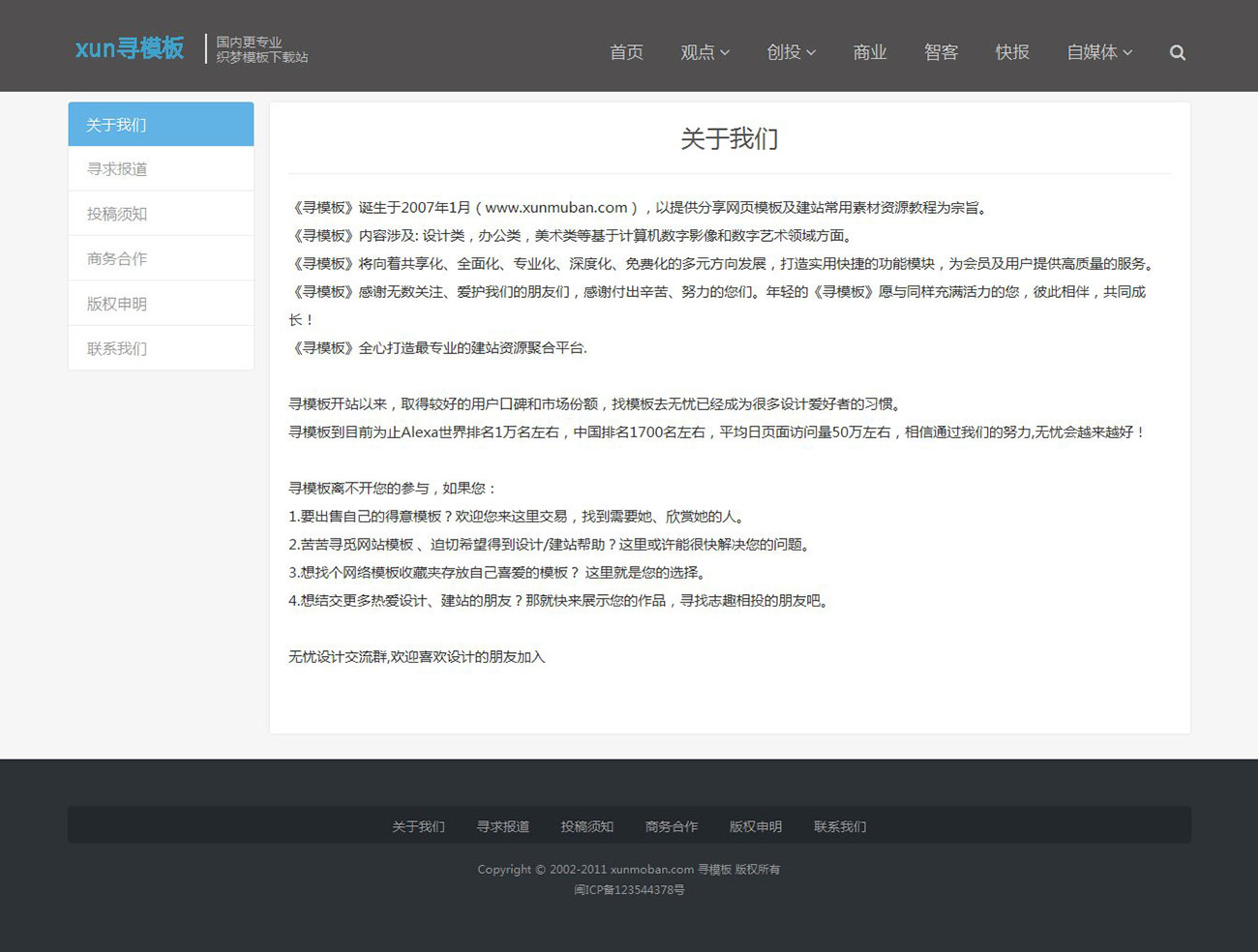Click the xun寻模板 site logo
The height and width of the screenshot is (952, 1258).
pyautogui.click(x=130, y=48)
